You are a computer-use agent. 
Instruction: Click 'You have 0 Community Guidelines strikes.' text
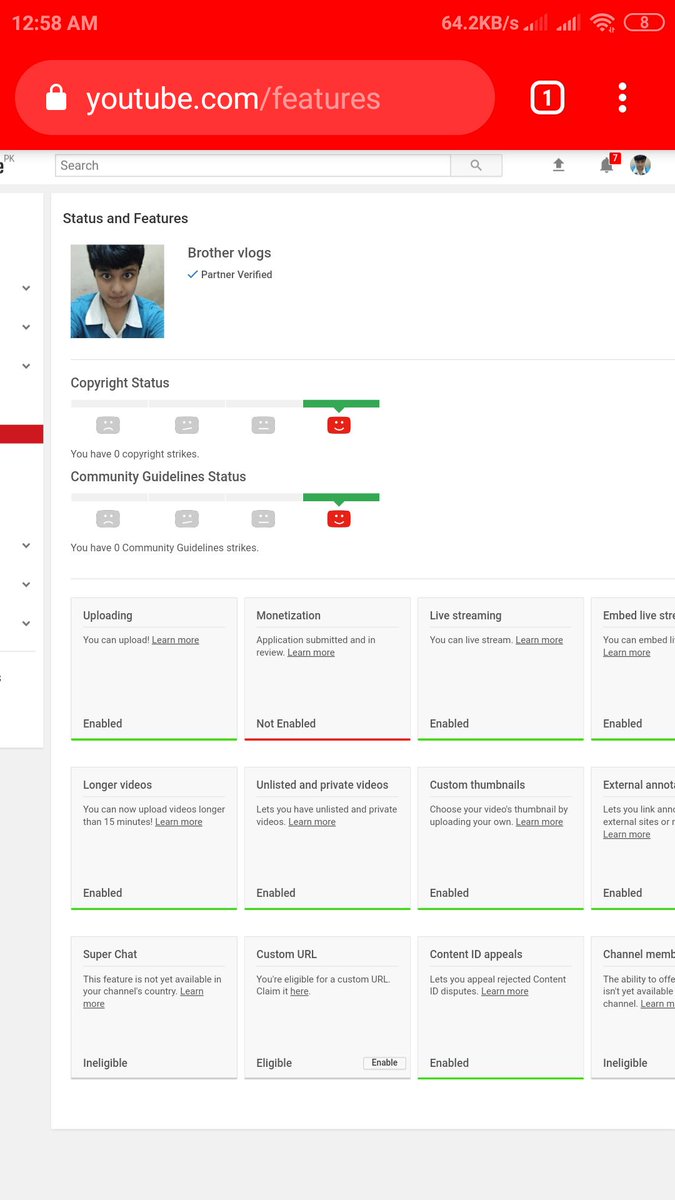tap(165, 548)
